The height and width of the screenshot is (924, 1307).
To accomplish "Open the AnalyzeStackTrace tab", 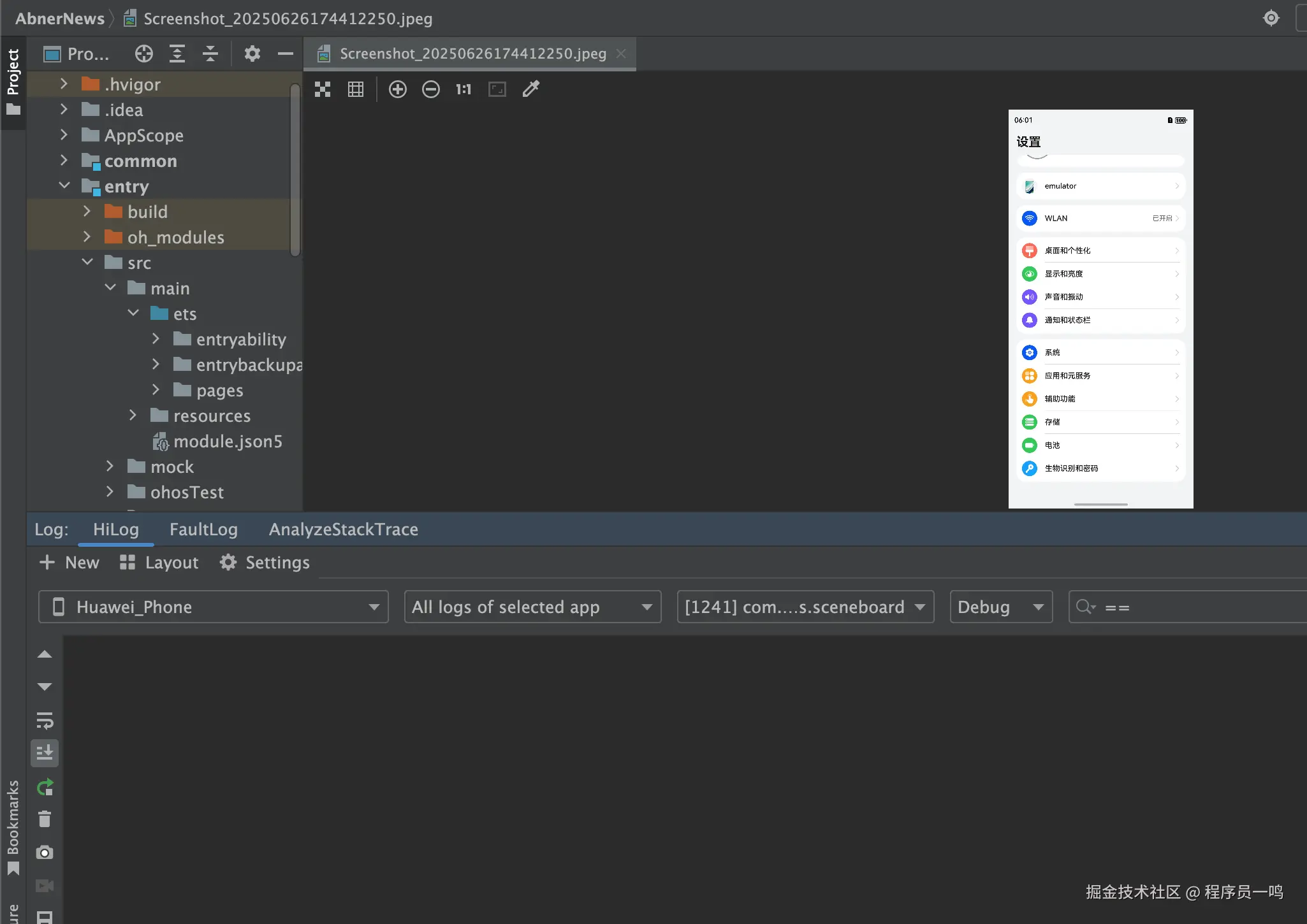I will 343,530.
